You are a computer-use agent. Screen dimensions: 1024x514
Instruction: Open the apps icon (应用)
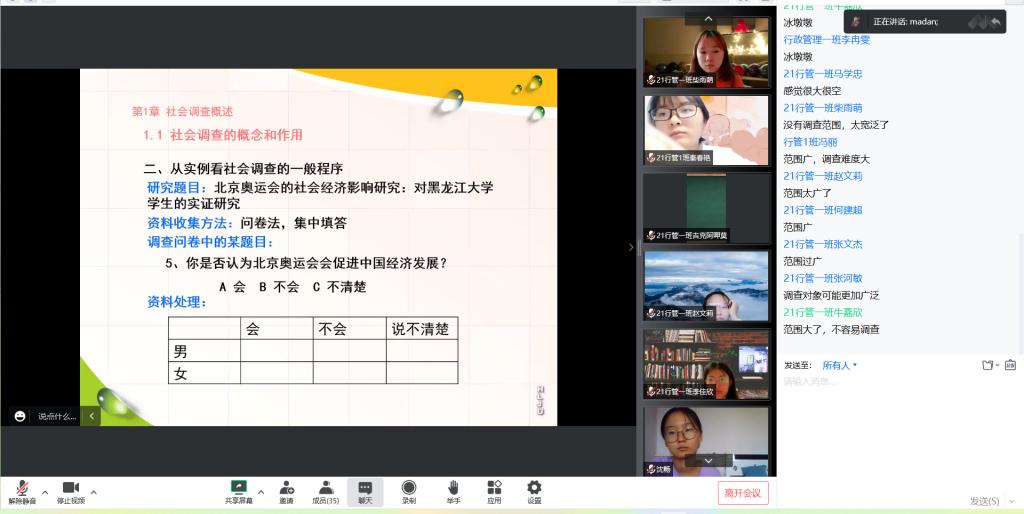tap(494, 489)
